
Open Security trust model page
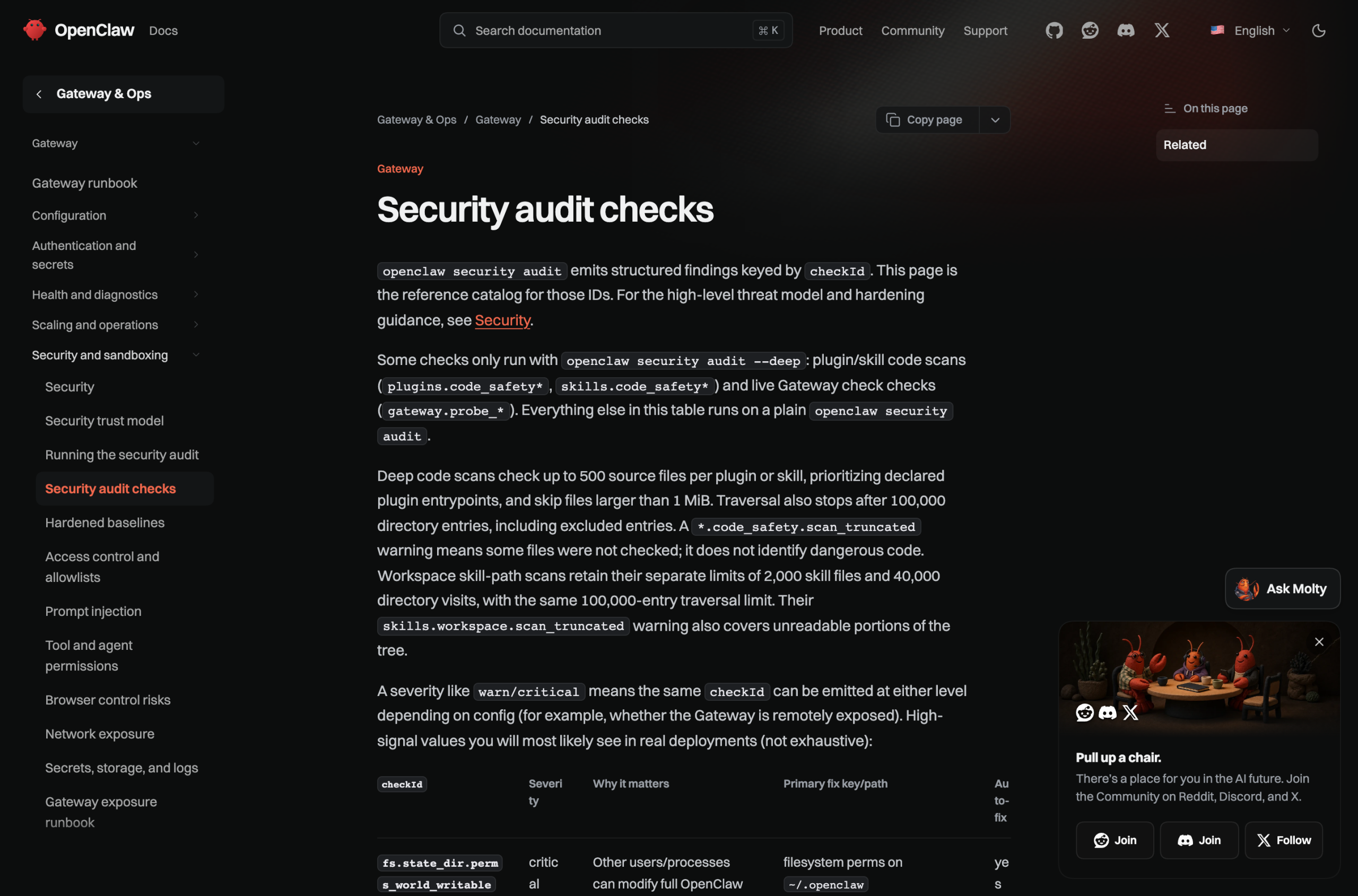105,421
